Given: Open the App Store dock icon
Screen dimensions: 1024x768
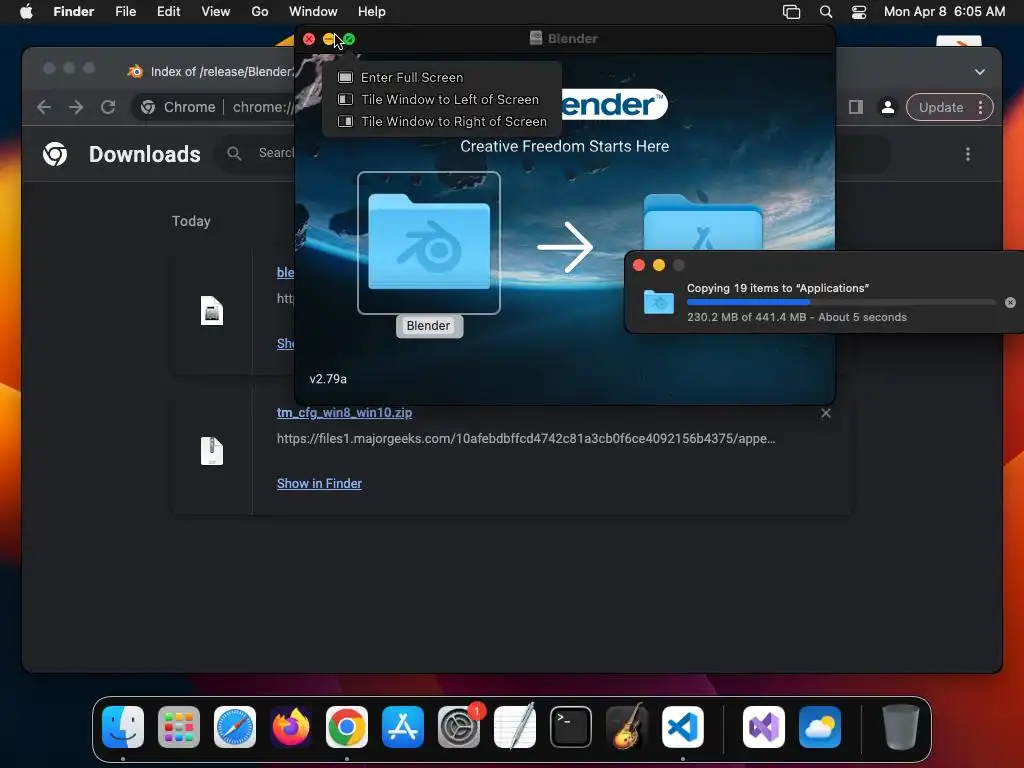Looking at the screenshot, I should (403, 727).
